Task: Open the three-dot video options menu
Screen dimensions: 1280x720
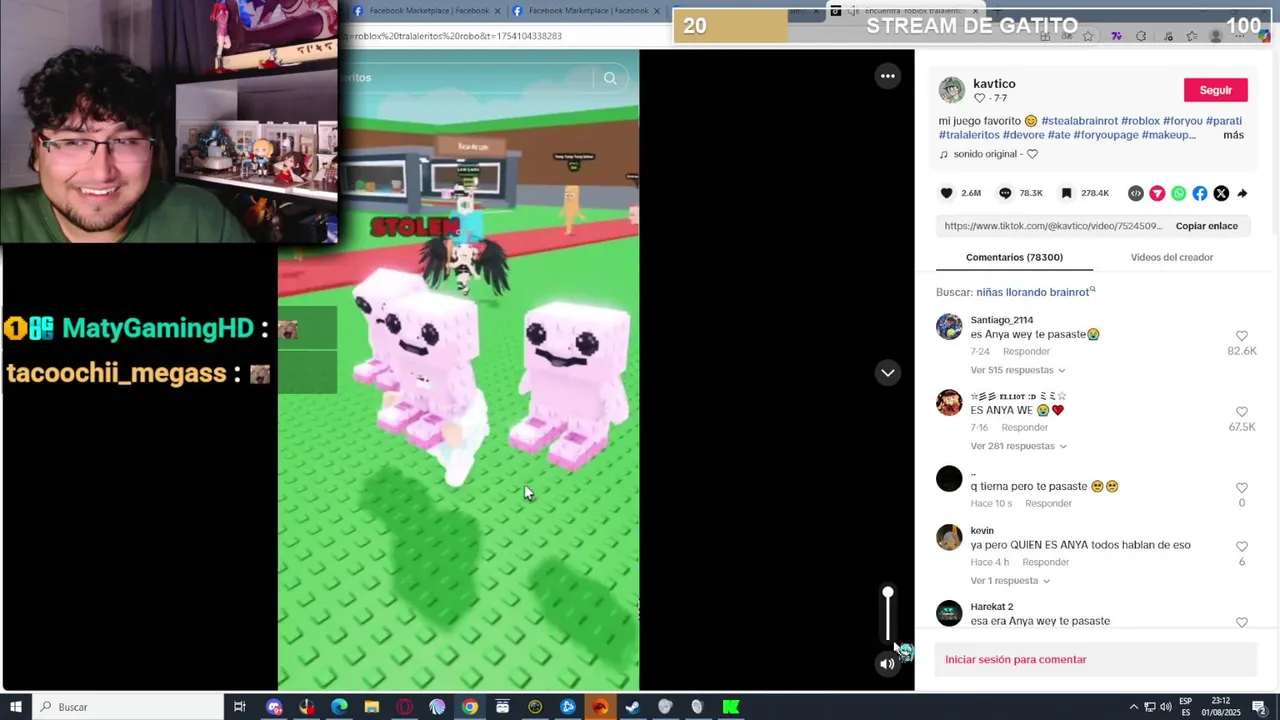Action: (887, 76)
